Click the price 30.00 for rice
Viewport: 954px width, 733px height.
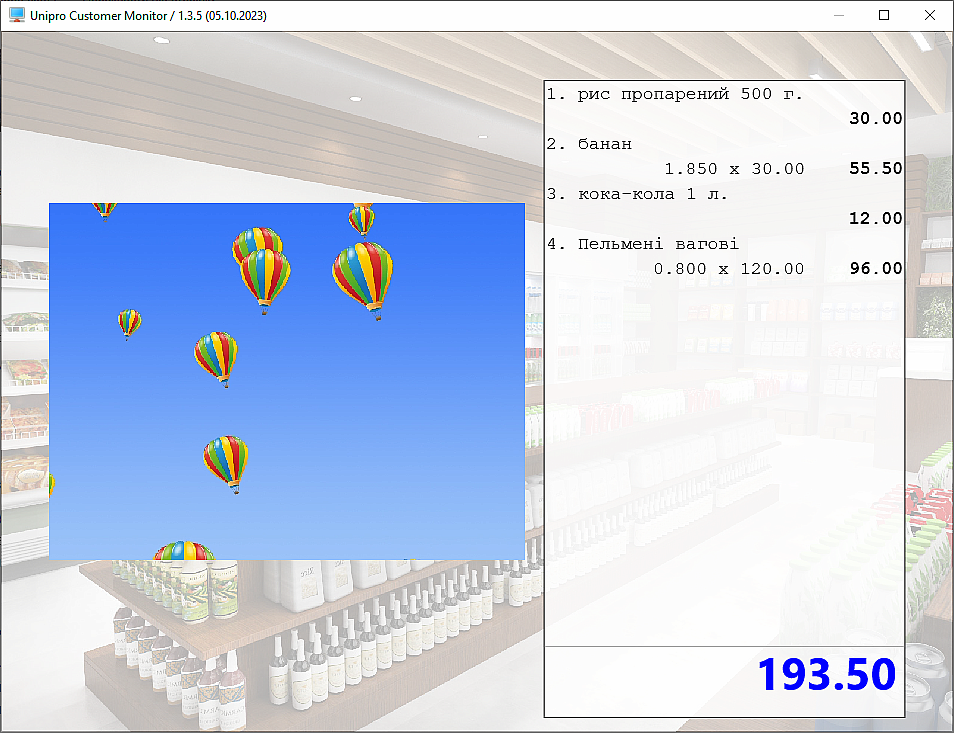click(876, 118)
